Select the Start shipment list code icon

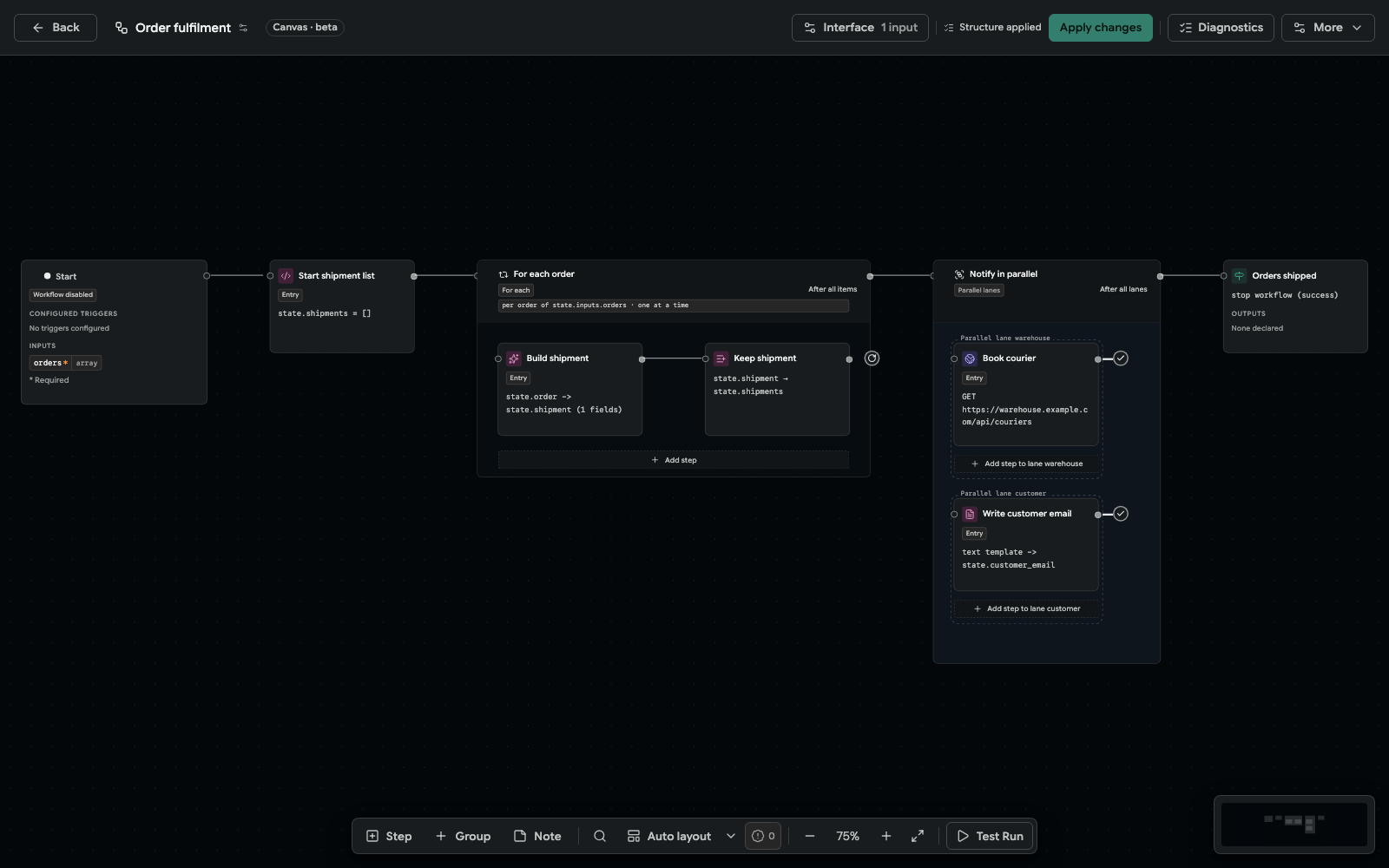[286, 276]
